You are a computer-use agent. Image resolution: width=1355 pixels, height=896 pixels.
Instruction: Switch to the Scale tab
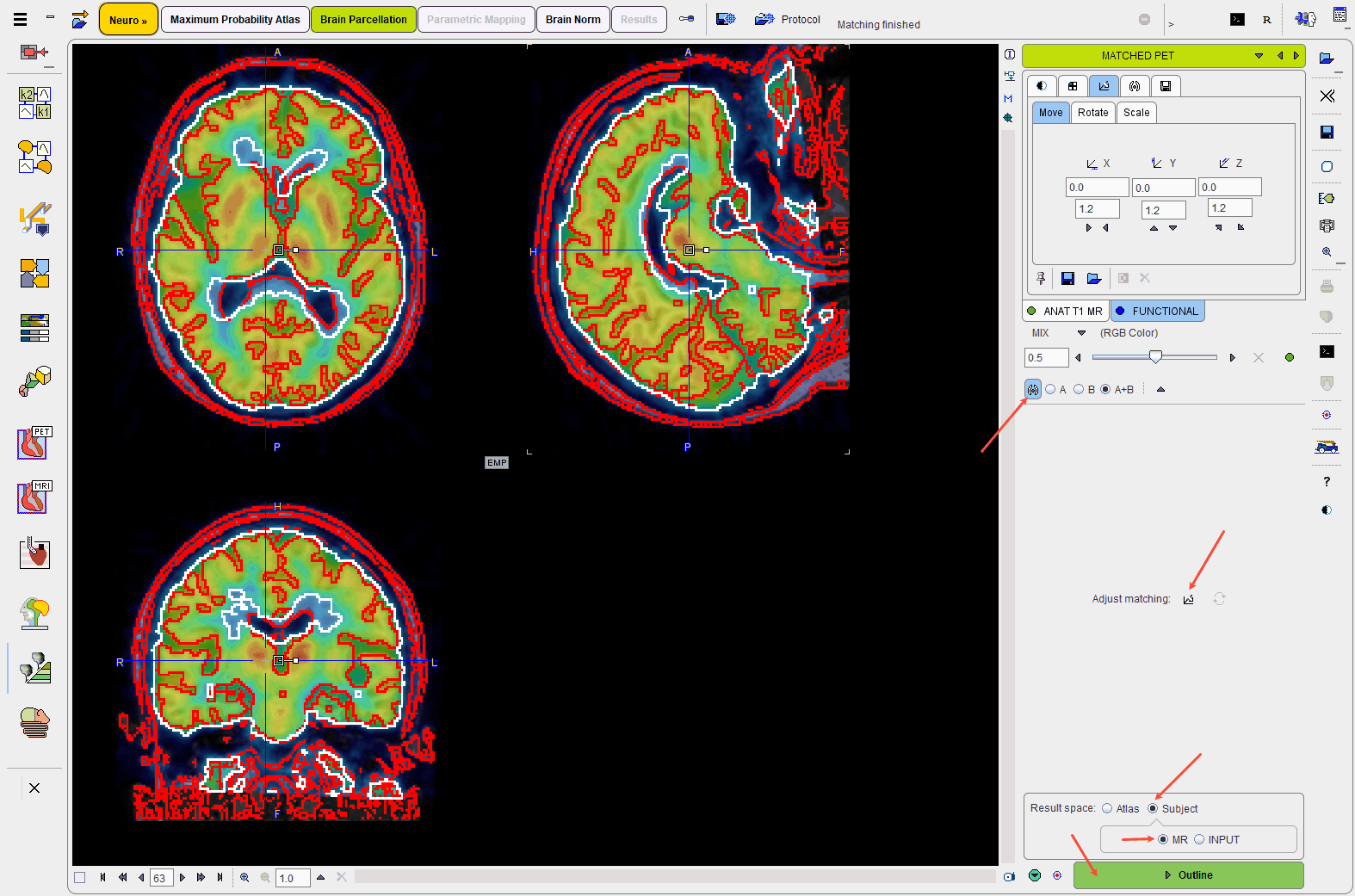(x=1136, y=112)
